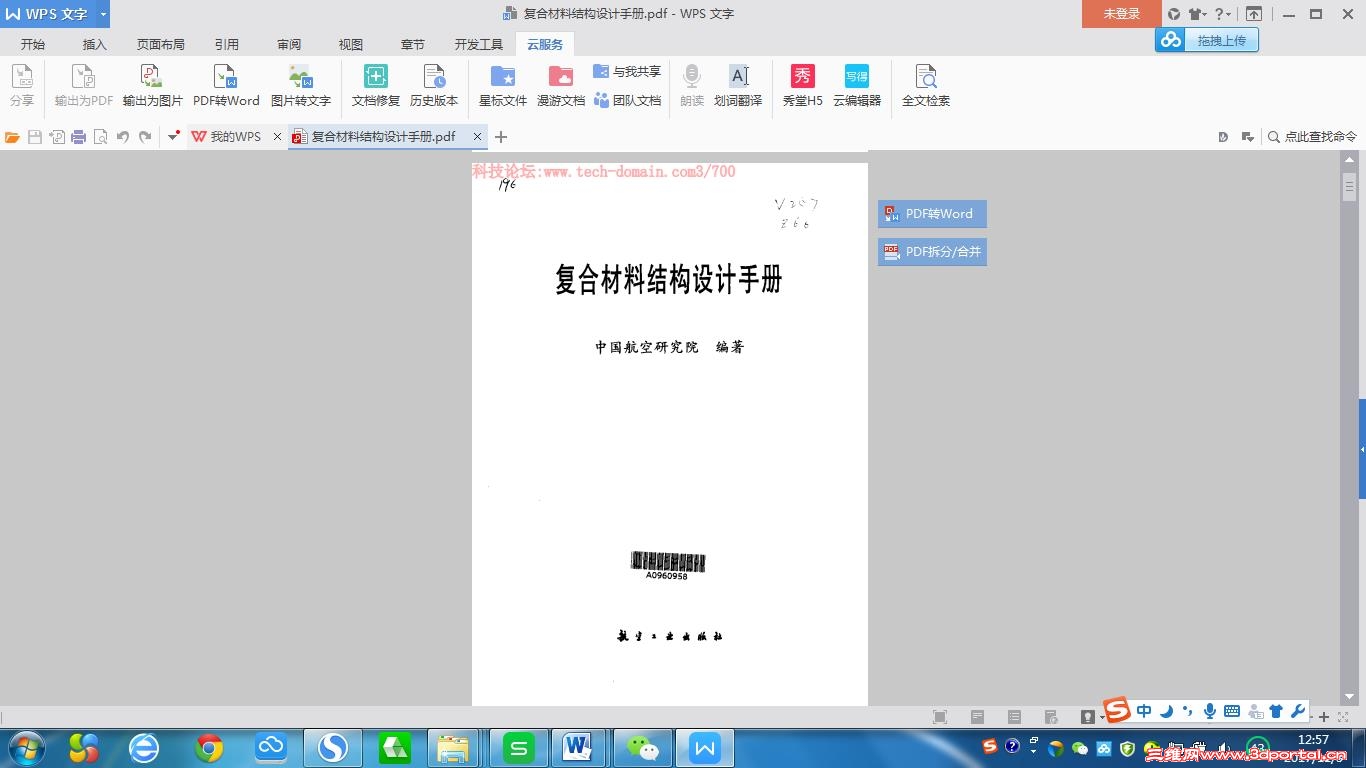Expand the quick access toolbar customize arrow
This screenshot has width=1366, height=768.
[174, 136]
